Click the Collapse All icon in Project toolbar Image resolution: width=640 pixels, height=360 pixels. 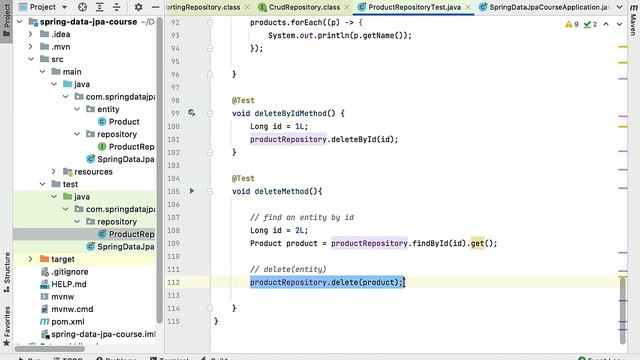(x=117, y=7)
